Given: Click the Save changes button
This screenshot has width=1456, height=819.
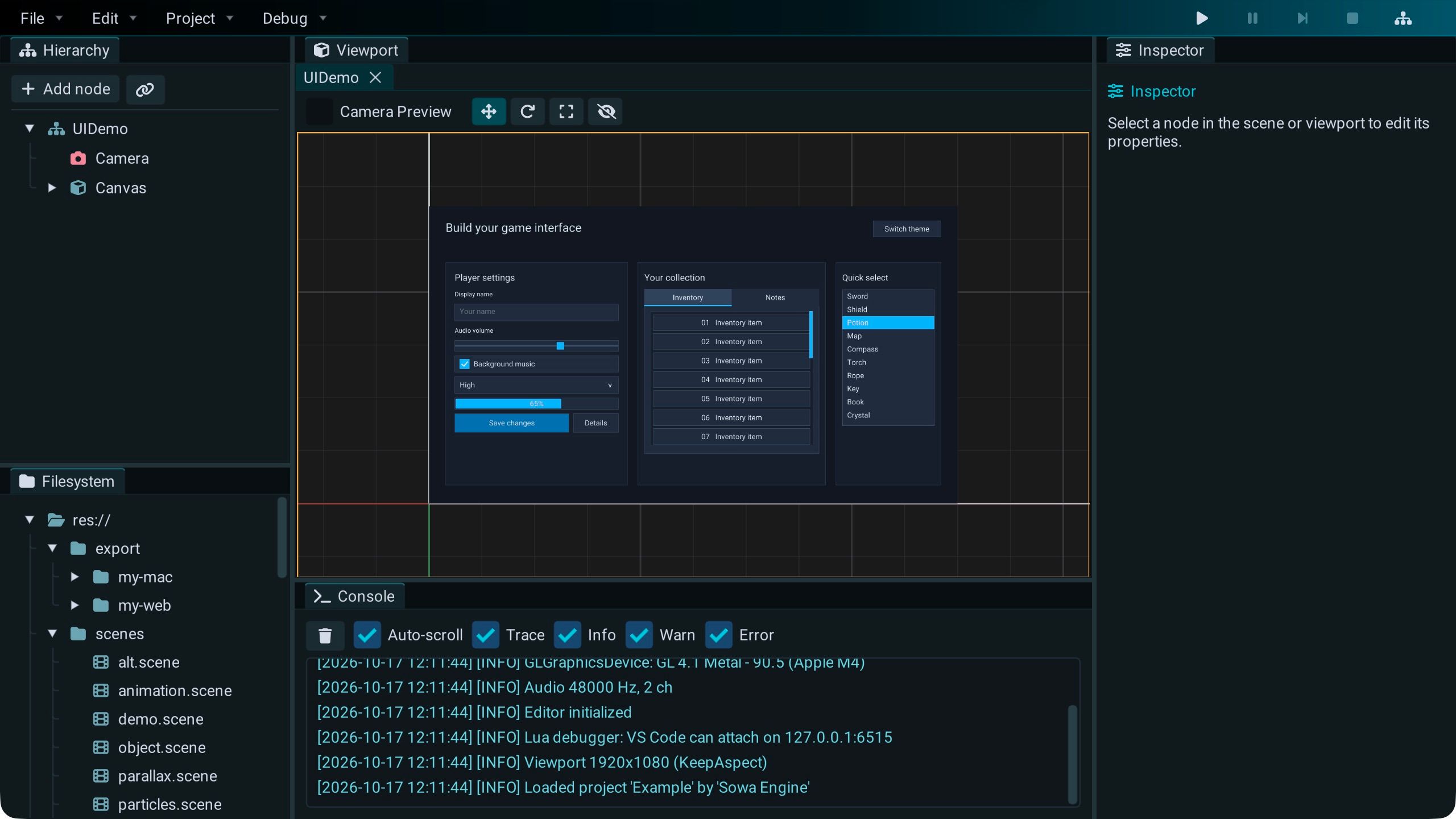Looking at the screenshot, I should (511, 423).
